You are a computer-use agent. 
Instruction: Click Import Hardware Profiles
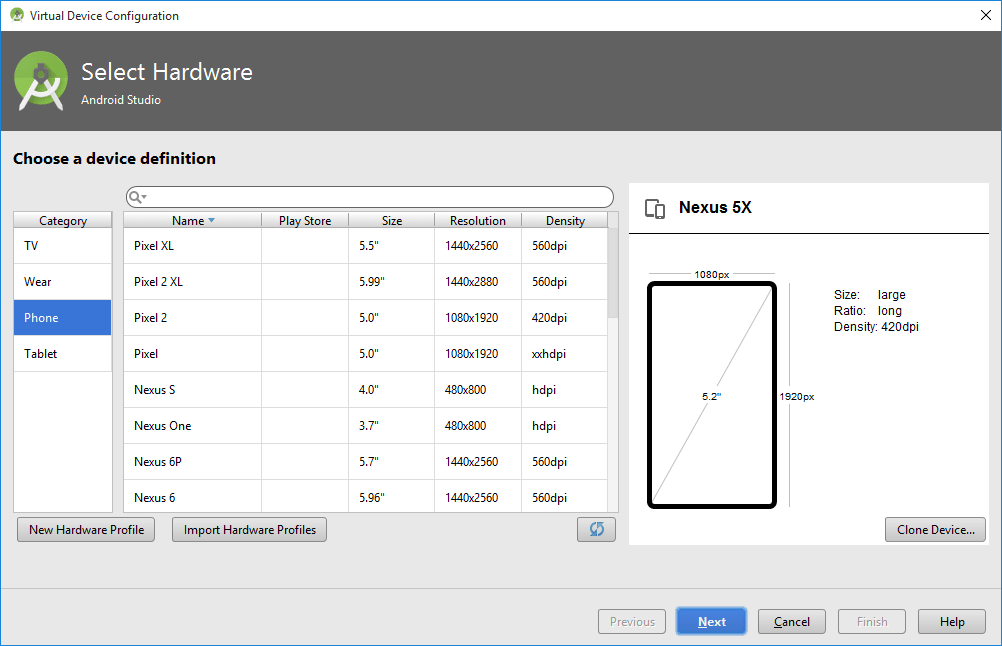click(x=249, y=529)
